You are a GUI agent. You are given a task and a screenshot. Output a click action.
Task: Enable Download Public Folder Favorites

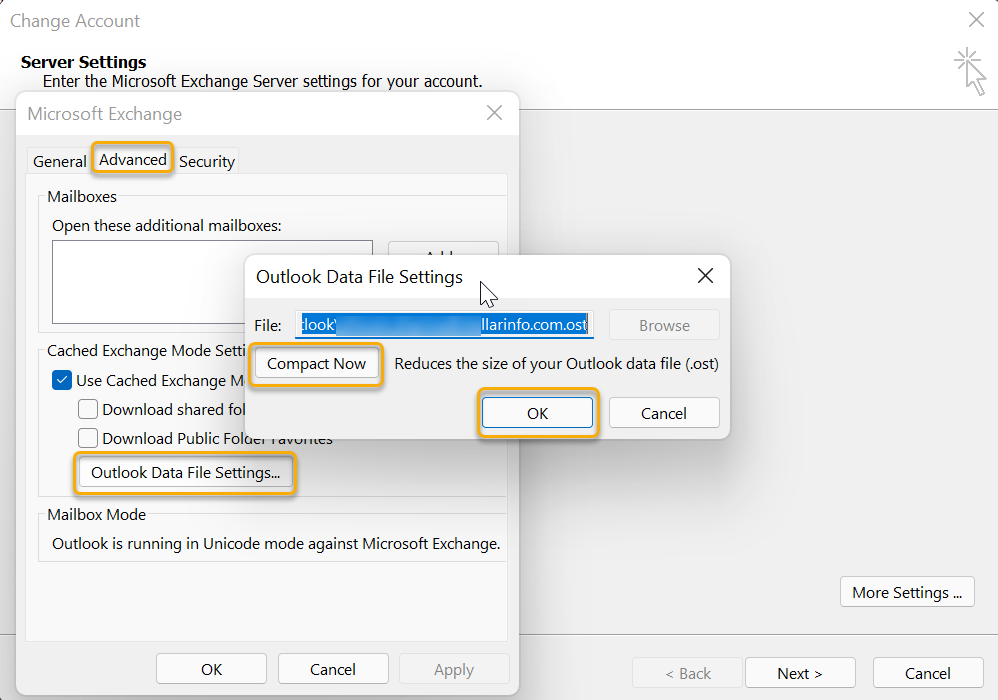click(x=88, y=438)
